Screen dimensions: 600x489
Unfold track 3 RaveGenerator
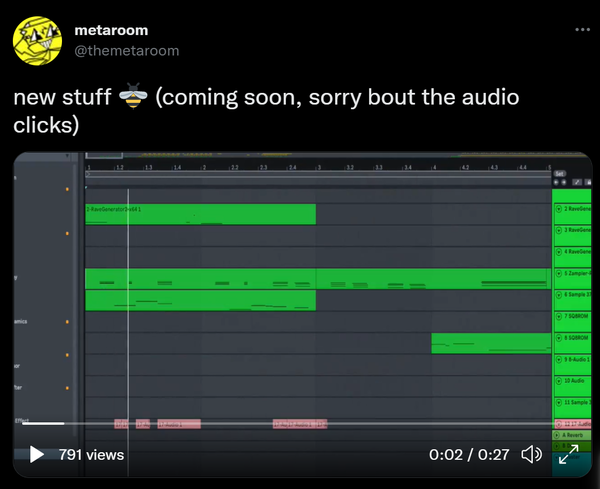559,230
